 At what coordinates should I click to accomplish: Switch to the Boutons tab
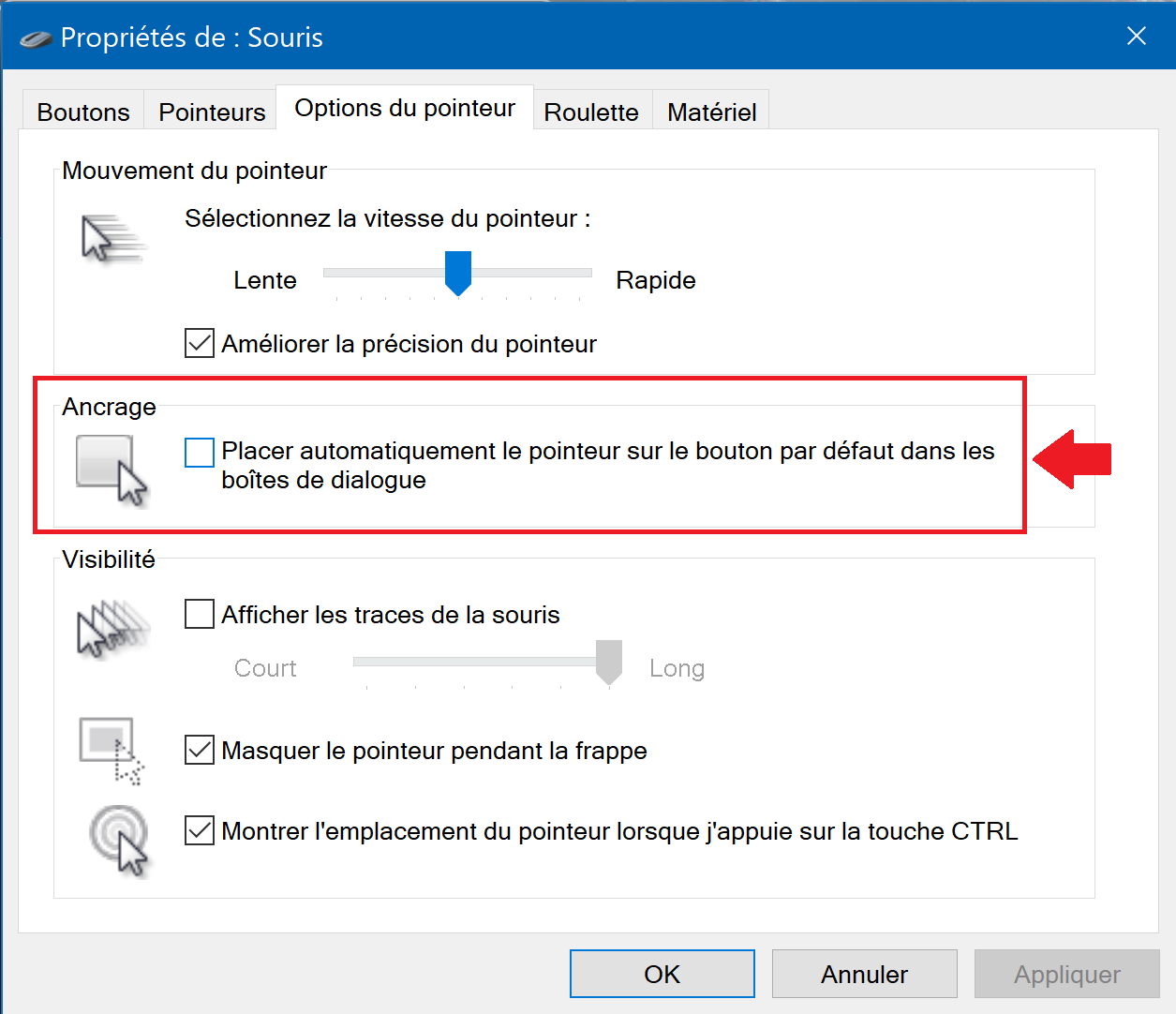[x=83, y=112]
